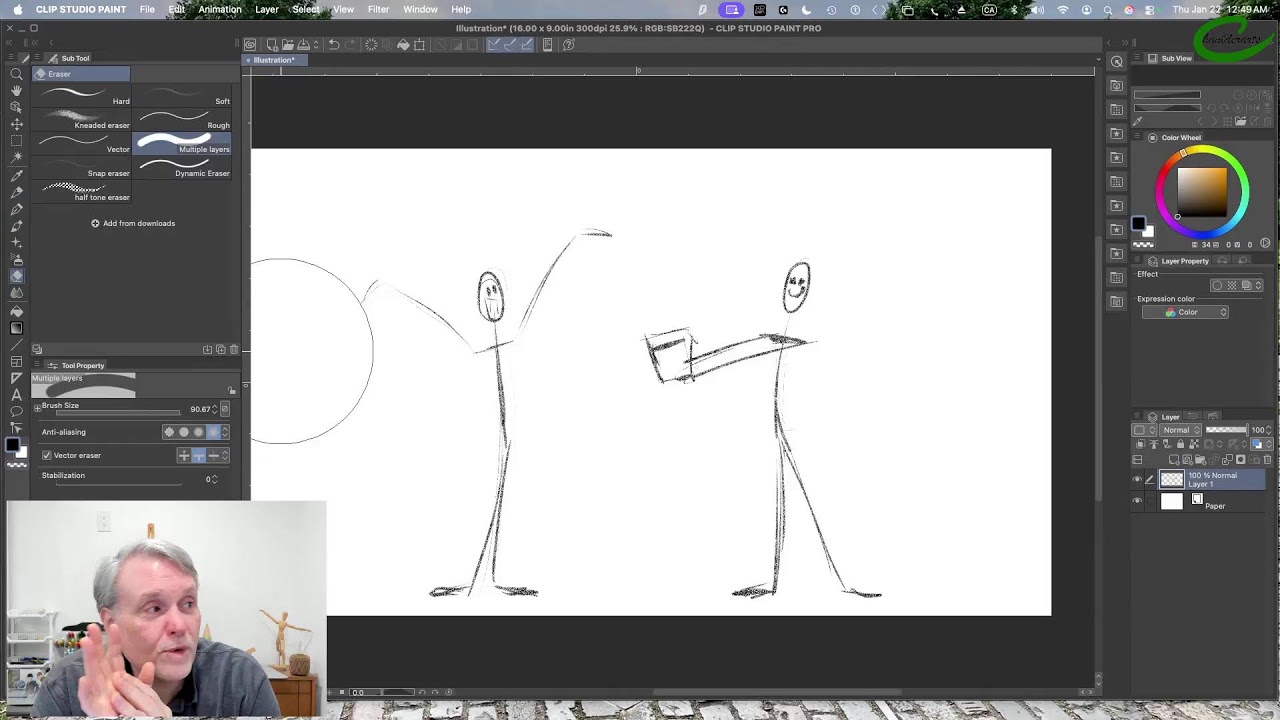This screenshot has height=720, width=1280.
Task: Open the vector eraser mode dropdown arrows
Action: click(x=225, y=455)
